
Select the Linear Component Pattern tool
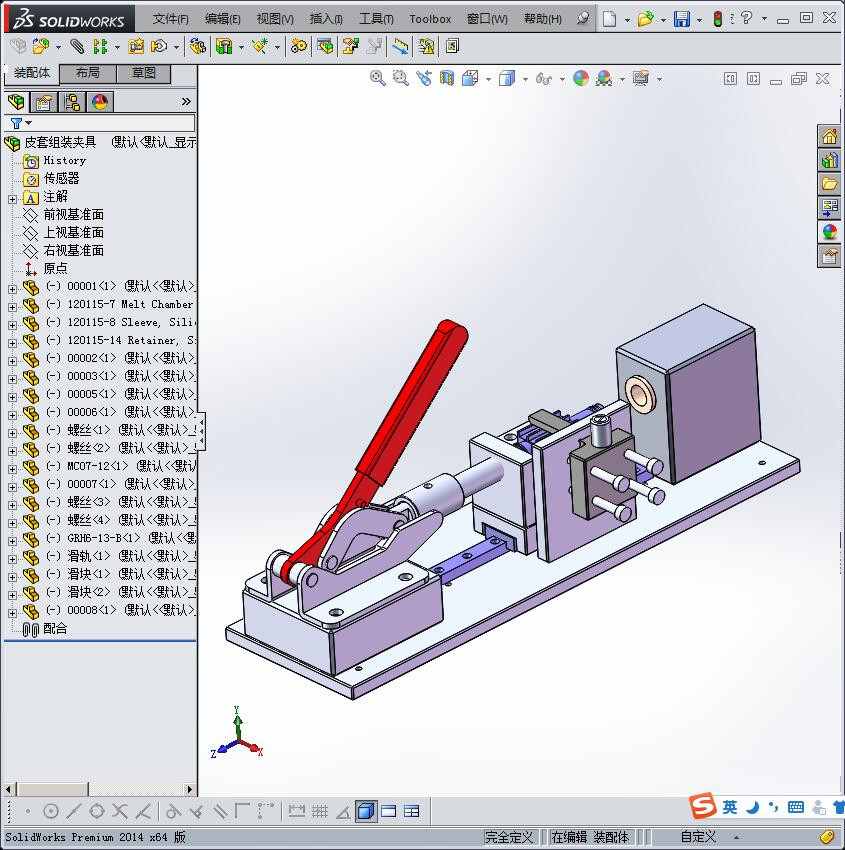(100, 47)
